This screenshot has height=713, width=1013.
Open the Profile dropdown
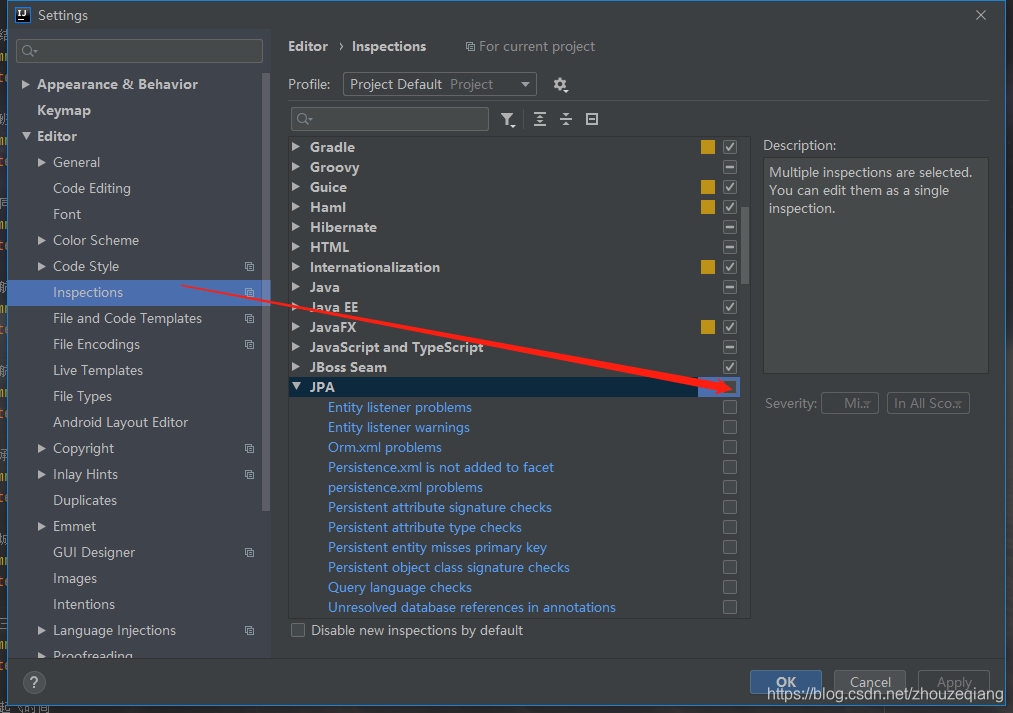[x=440, y=85]
